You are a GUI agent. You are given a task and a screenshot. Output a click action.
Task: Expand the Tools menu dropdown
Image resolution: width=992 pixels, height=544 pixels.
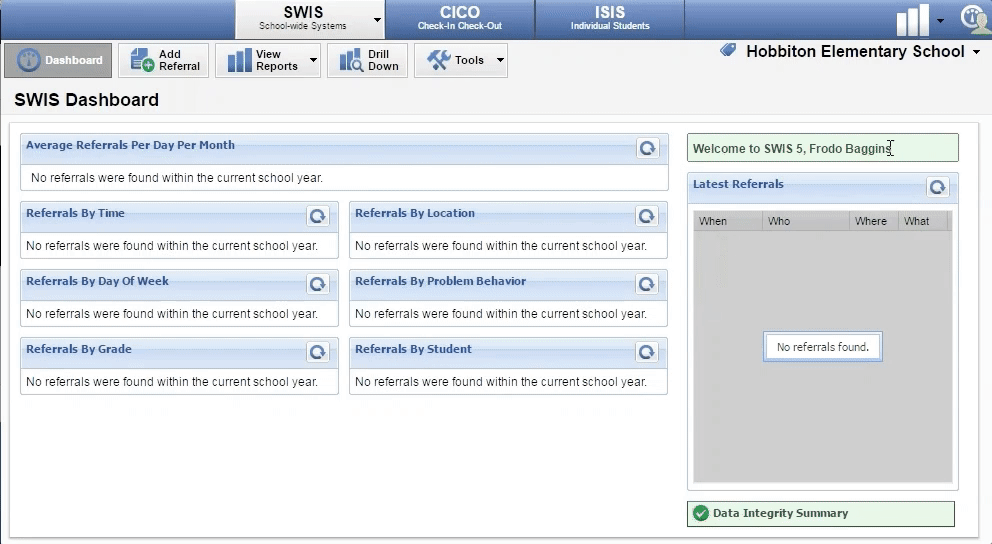(500, 60)
